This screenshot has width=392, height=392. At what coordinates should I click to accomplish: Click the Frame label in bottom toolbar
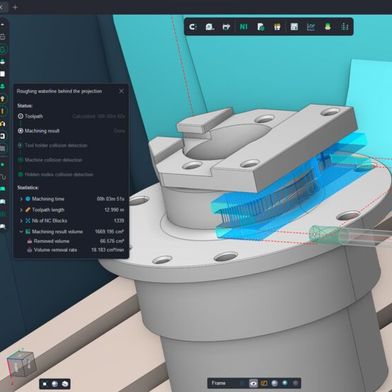click(219, 383)
